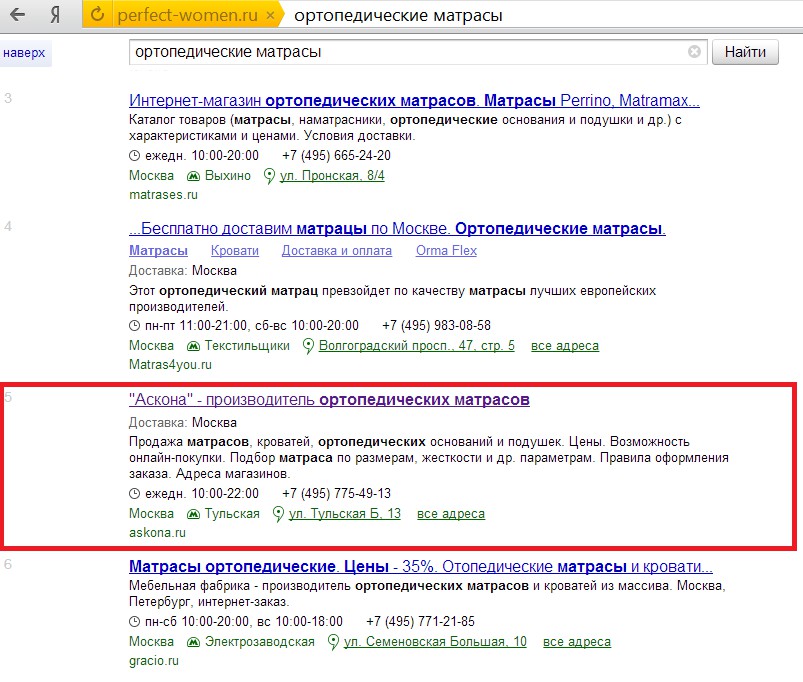Screen dimensions: 803x682
Task: Click the matrases.ru site URL
Action: click(163, 195)
